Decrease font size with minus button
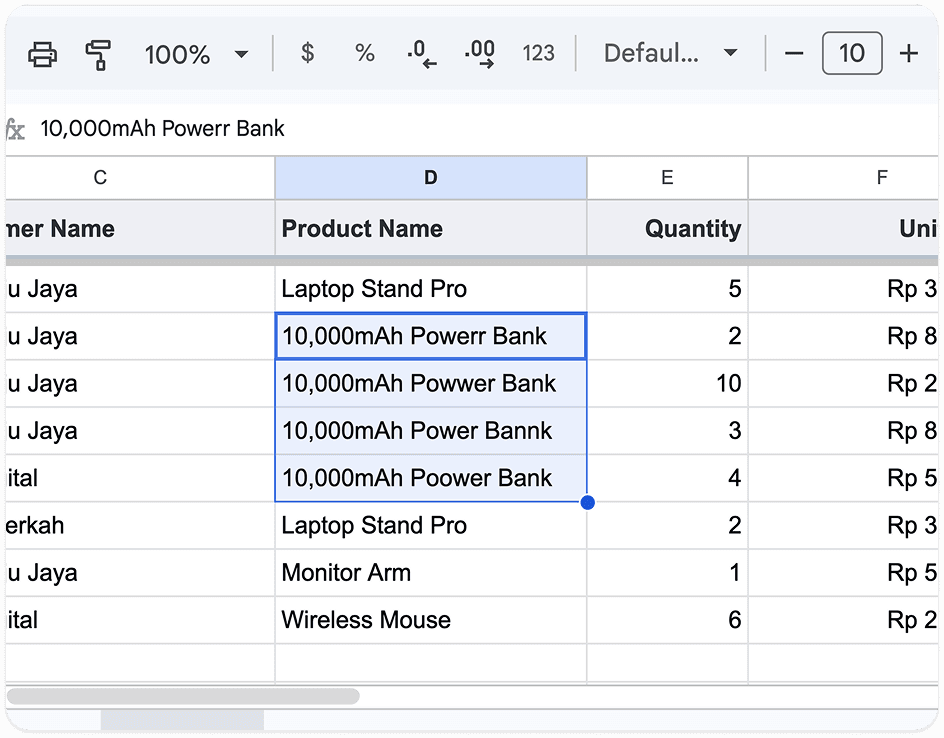The height and width of the screenshot is (738, 944). (x=794, y=54)
